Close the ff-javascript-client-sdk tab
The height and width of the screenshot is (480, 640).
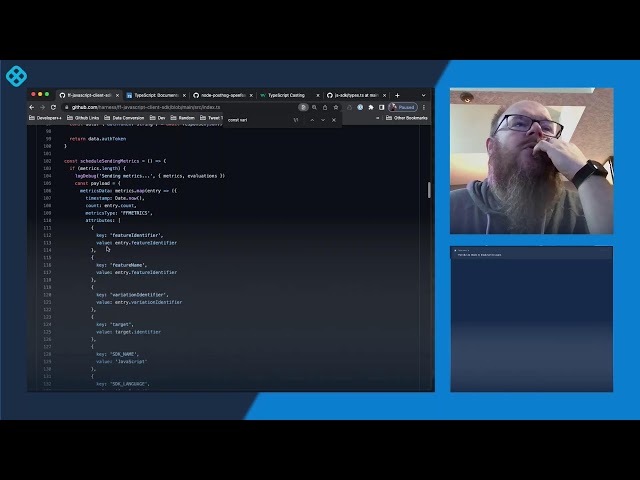pyautogui.click(x=117, y=95)
